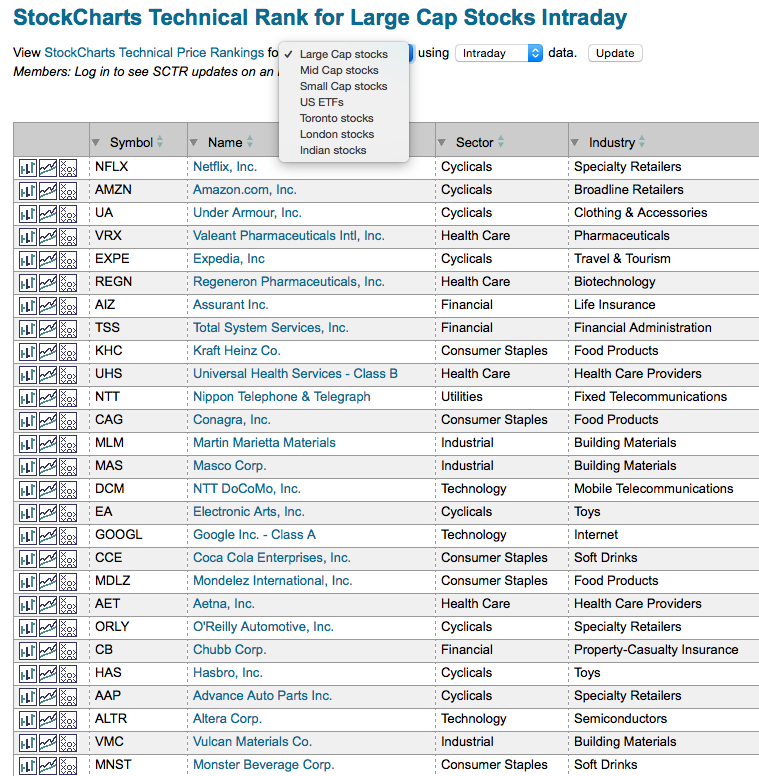Open the bar chart icon for TSS
The image size is (759, 776).
(x=28, y=329)
